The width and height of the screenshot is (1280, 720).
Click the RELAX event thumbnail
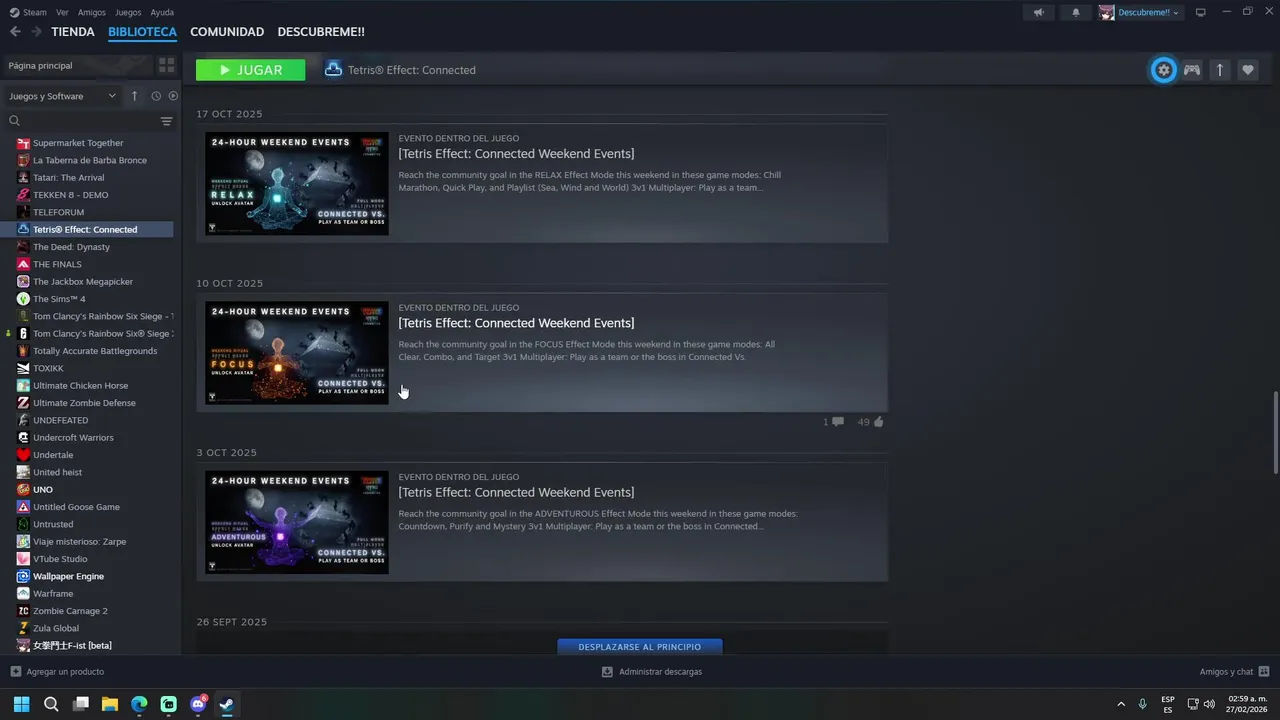point(297,184)
